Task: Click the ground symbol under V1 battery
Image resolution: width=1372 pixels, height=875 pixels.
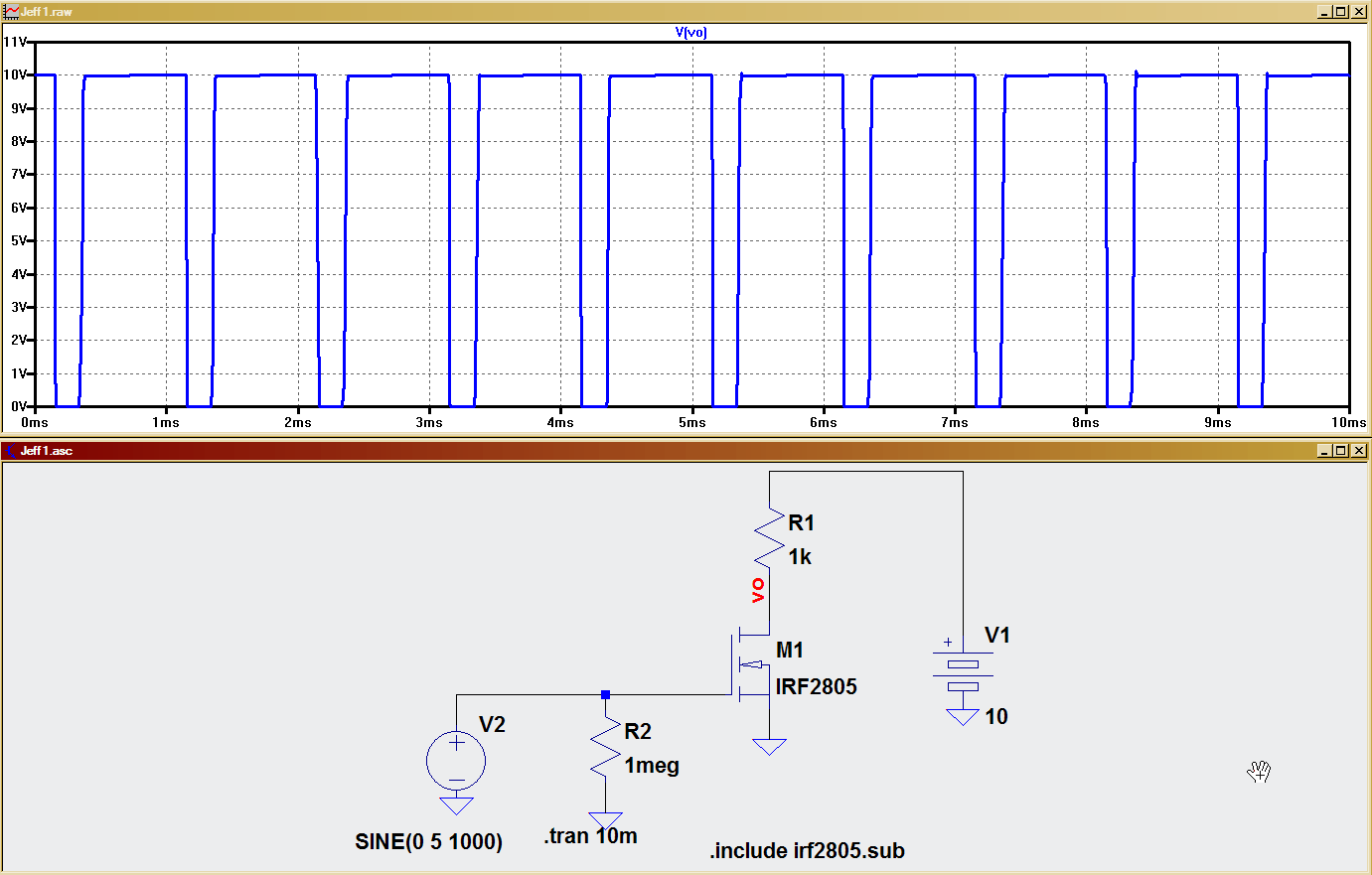Action: pyautogui.click(x=963, y=717)
